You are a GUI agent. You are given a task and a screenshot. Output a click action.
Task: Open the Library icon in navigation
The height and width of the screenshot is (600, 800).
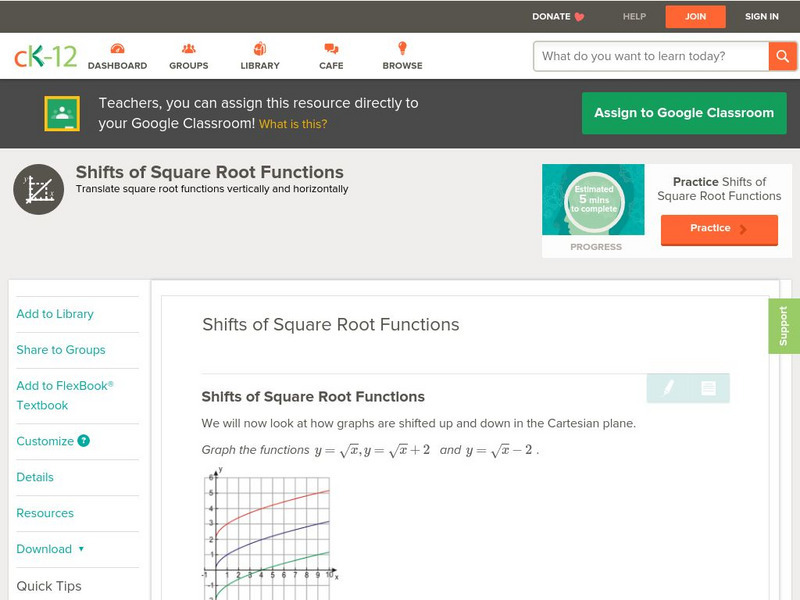pos(260,49)
